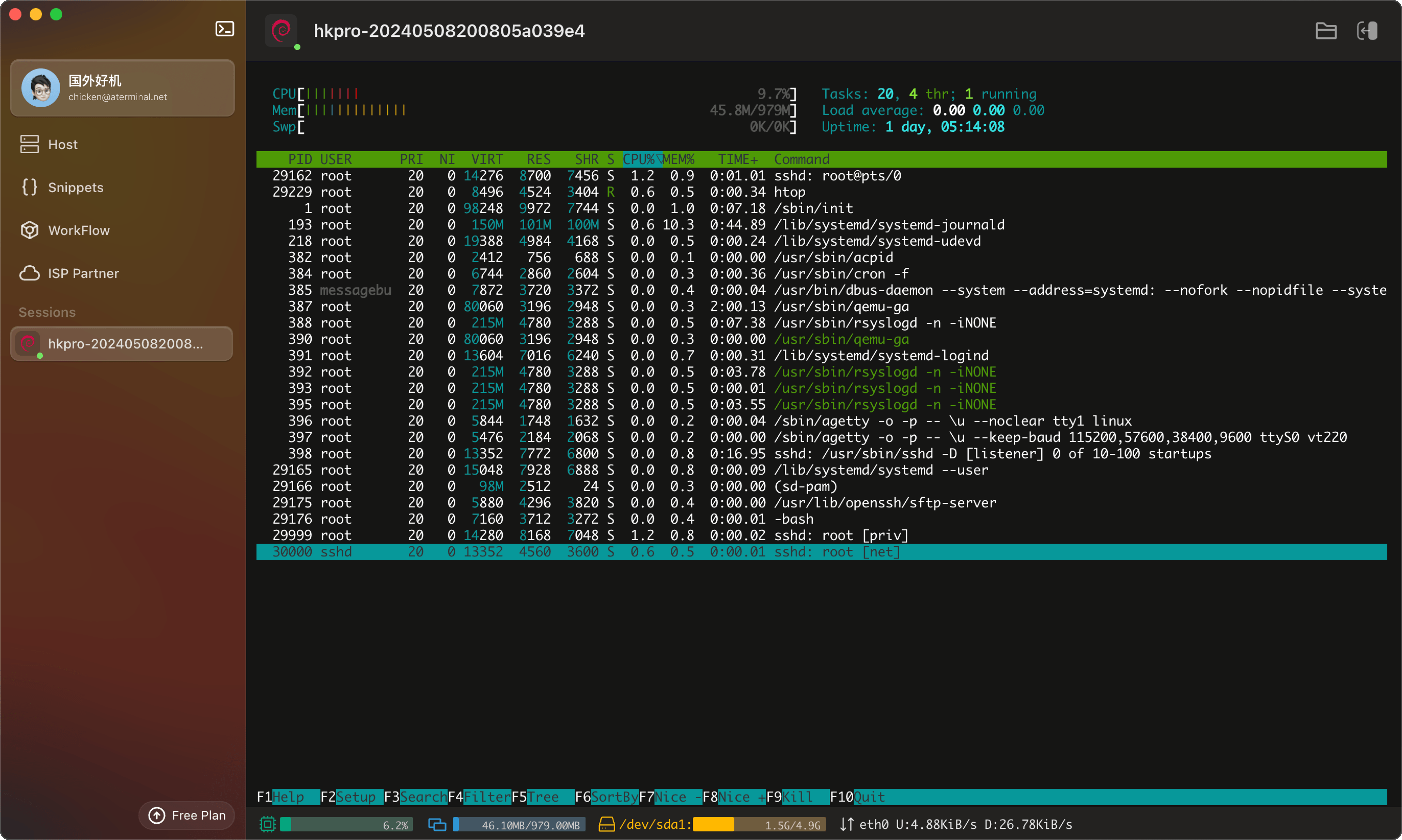
Task: Click the CPU chip icon in the status bar
Action: click(x=268, y=824)
